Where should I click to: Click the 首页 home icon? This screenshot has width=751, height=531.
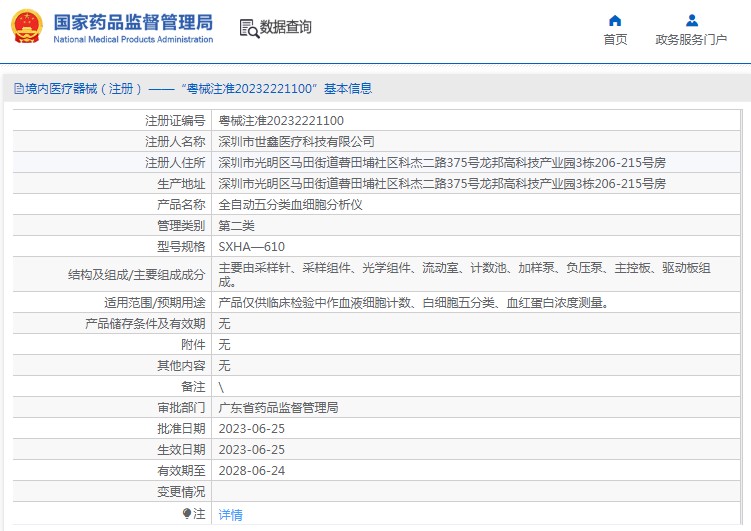click(615, 21)
